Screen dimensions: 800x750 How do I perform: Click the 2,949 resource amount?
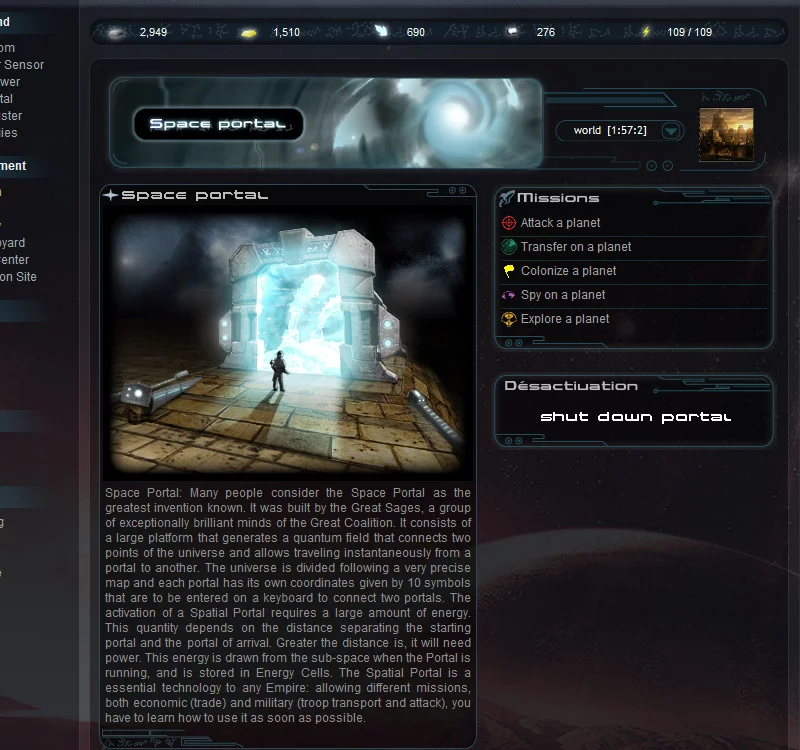coord(154,32)
